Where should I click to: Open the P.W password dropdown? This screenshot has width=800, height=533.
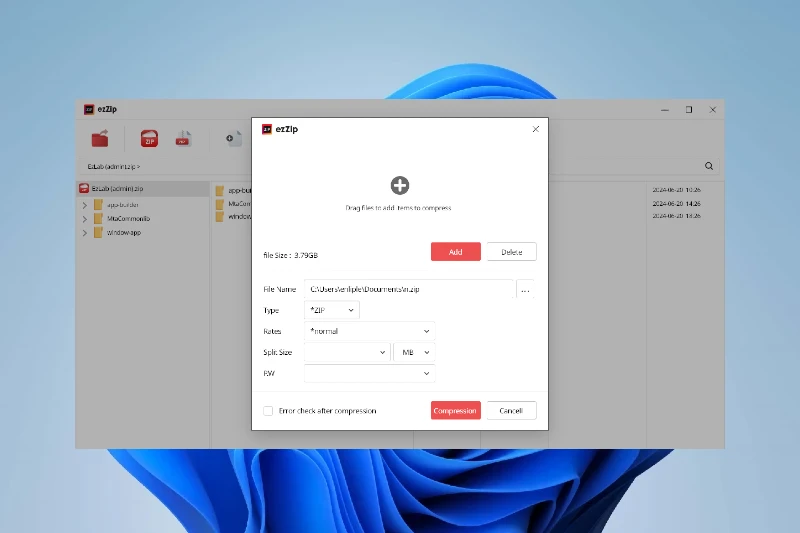click(x=369, y=373)
